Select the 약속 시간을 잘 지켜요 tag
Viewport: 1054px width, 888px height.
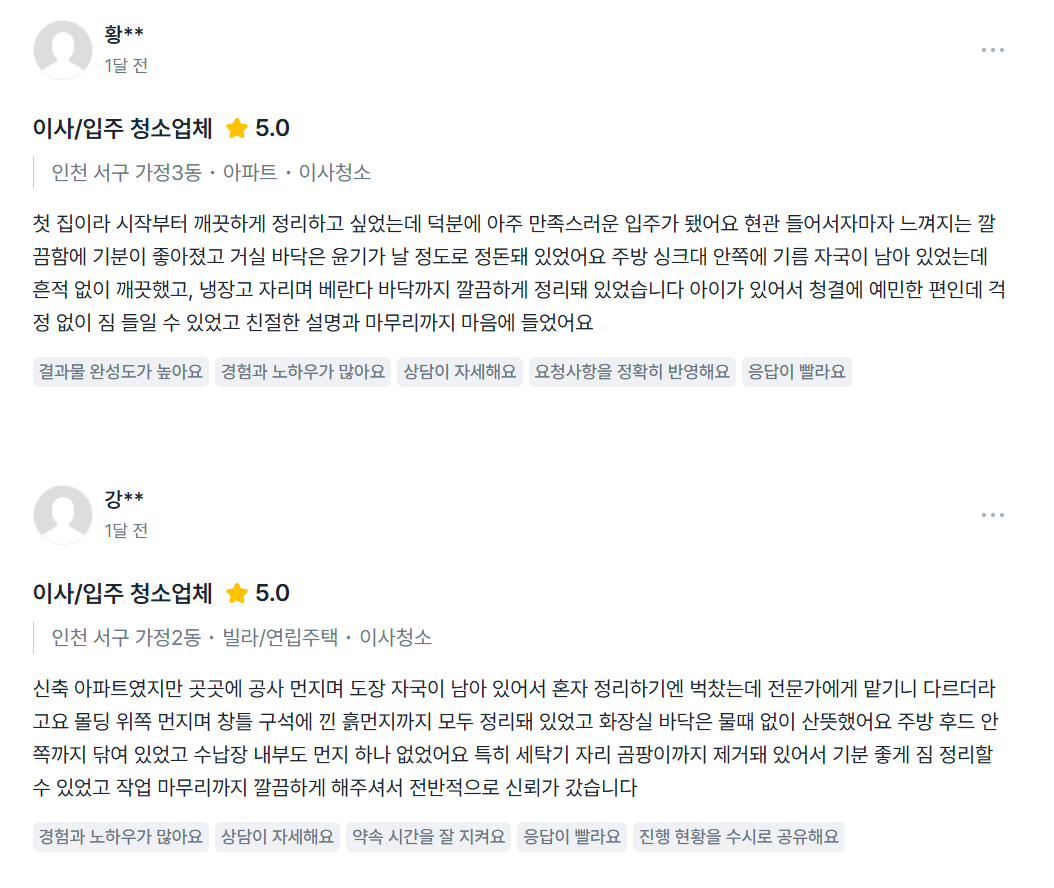pyautogui.click(x=428, y=836)
